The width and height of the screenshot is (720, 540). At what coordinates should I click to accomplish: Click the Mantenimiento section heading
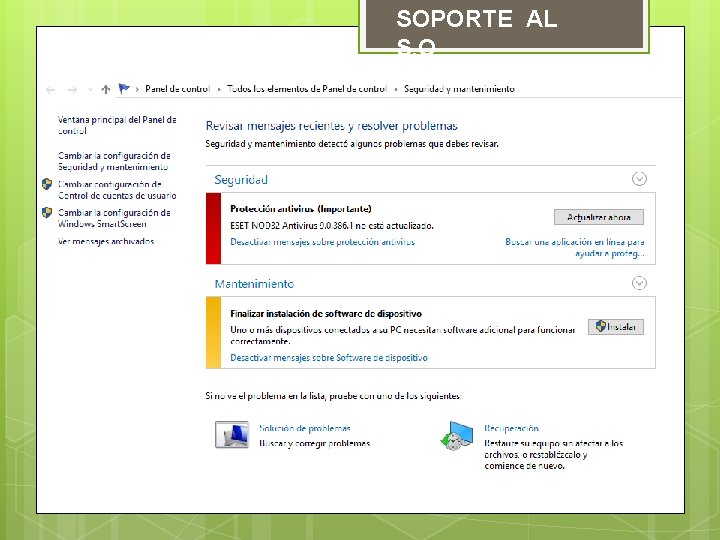[254, 284]
